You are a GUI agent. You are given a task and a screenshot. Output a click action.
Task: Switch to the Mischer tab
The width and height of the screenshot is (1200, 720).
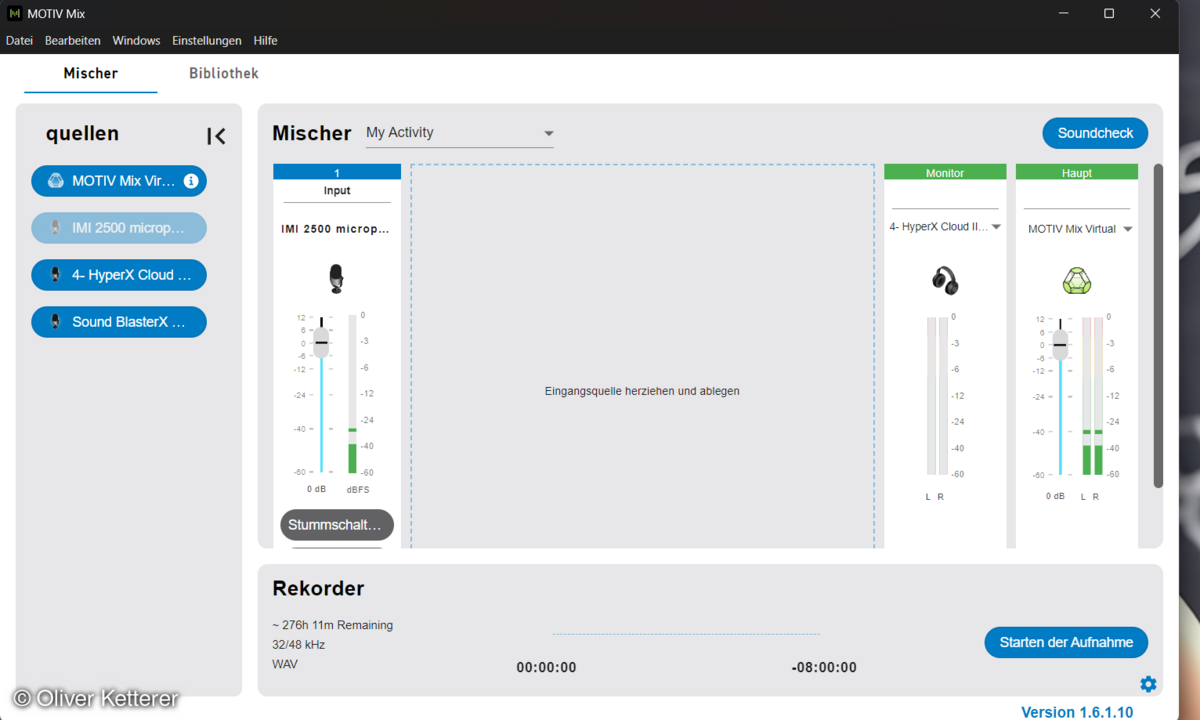click(x=90, y=73)
